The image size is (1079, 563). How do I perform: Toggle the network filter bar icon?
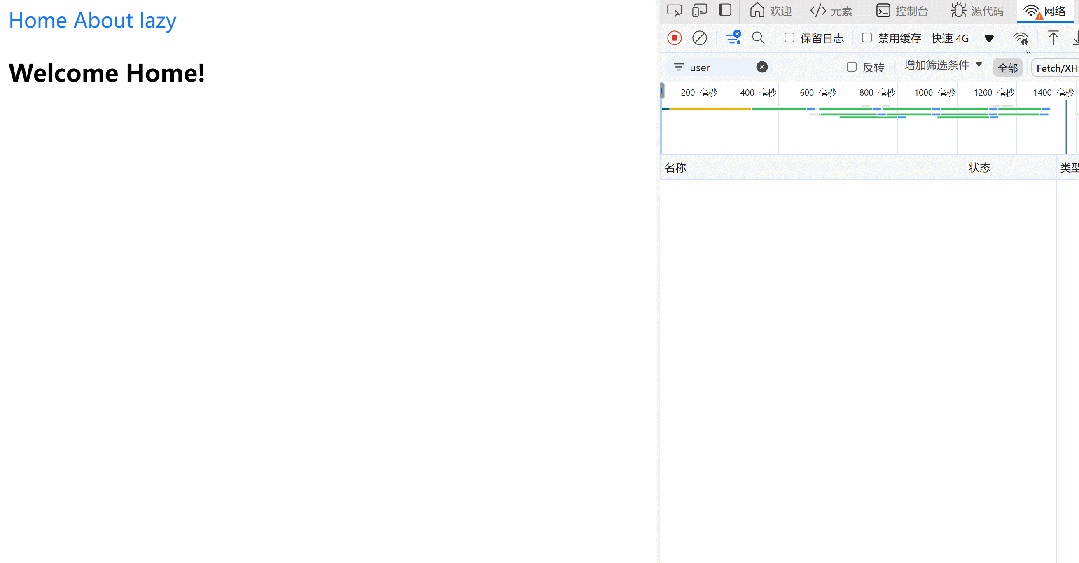(734, 38)
